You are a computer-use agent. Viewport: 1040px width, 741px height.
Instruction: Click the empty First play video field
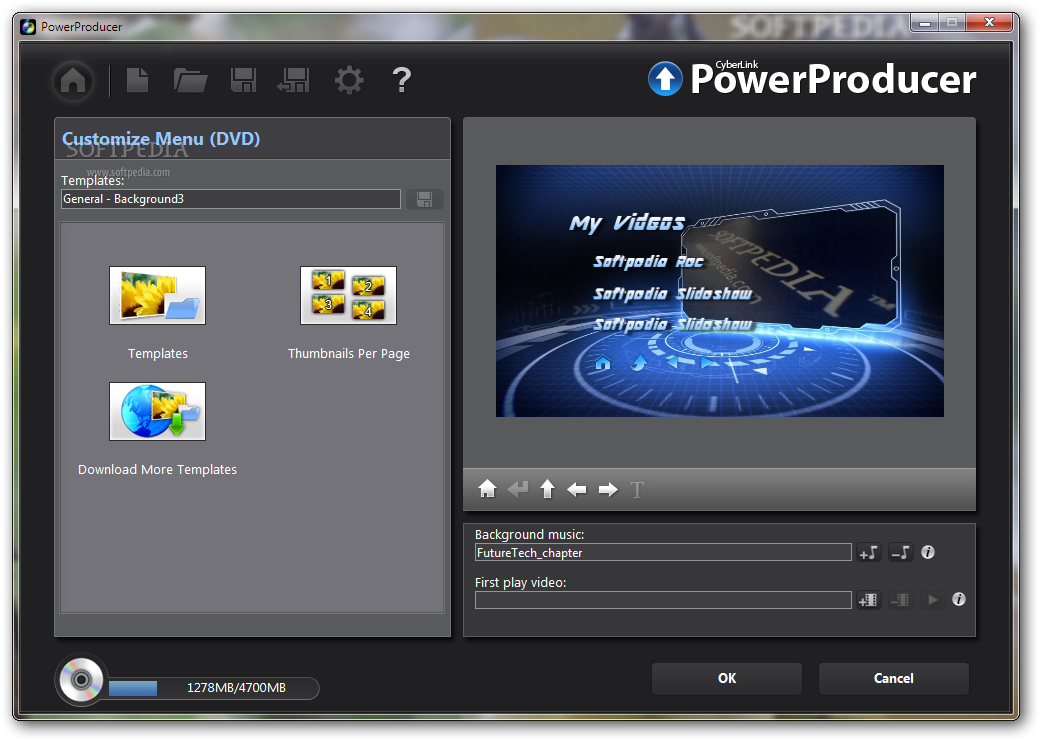663,600
